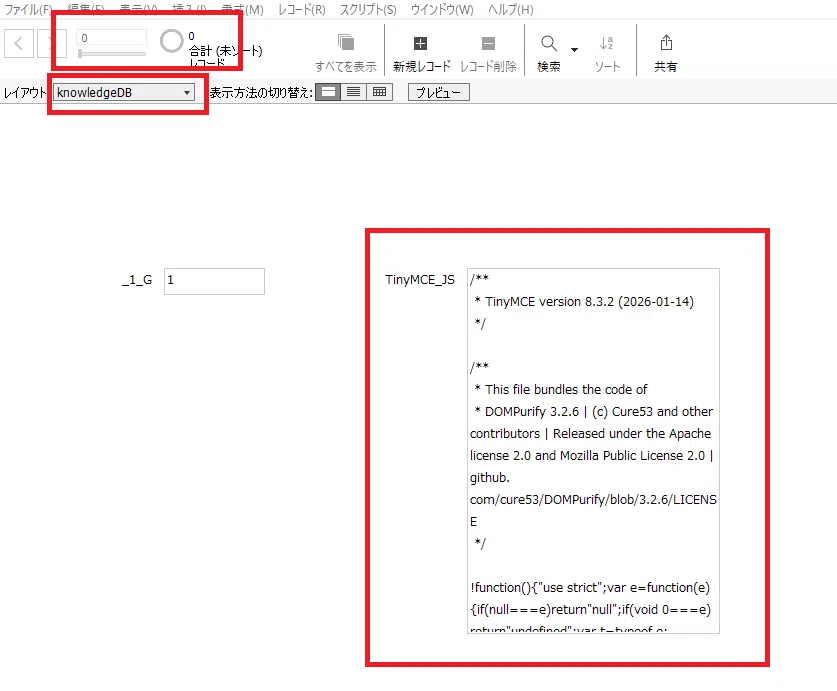Click the _1_G field containing 1
837x691 pixels.
214,281
